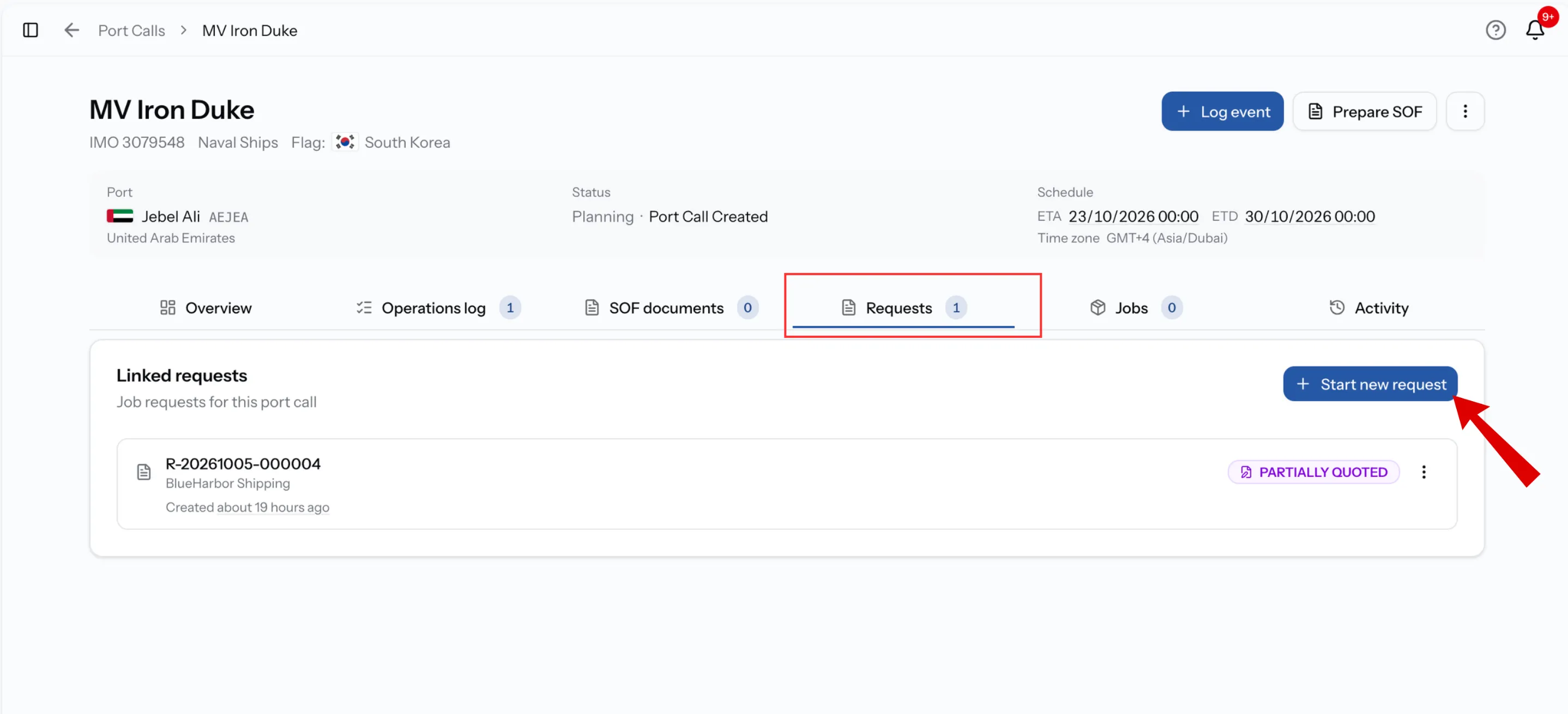Open request R-20261005-000004
This screenshot has height=714, width=1568.
pyautogui.click(x=786, y=484)
